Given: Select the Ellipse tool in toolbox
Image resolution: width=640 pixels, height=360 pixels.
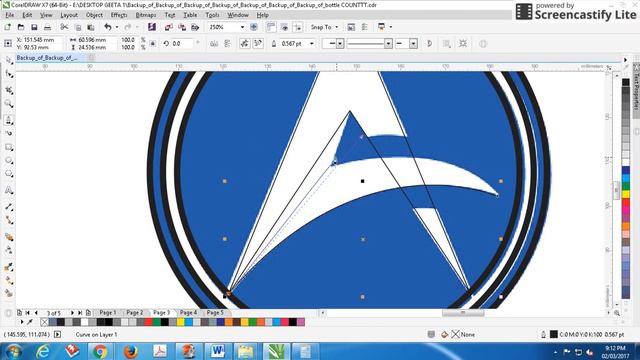Looking at the screenshot, I should [9, 161].
